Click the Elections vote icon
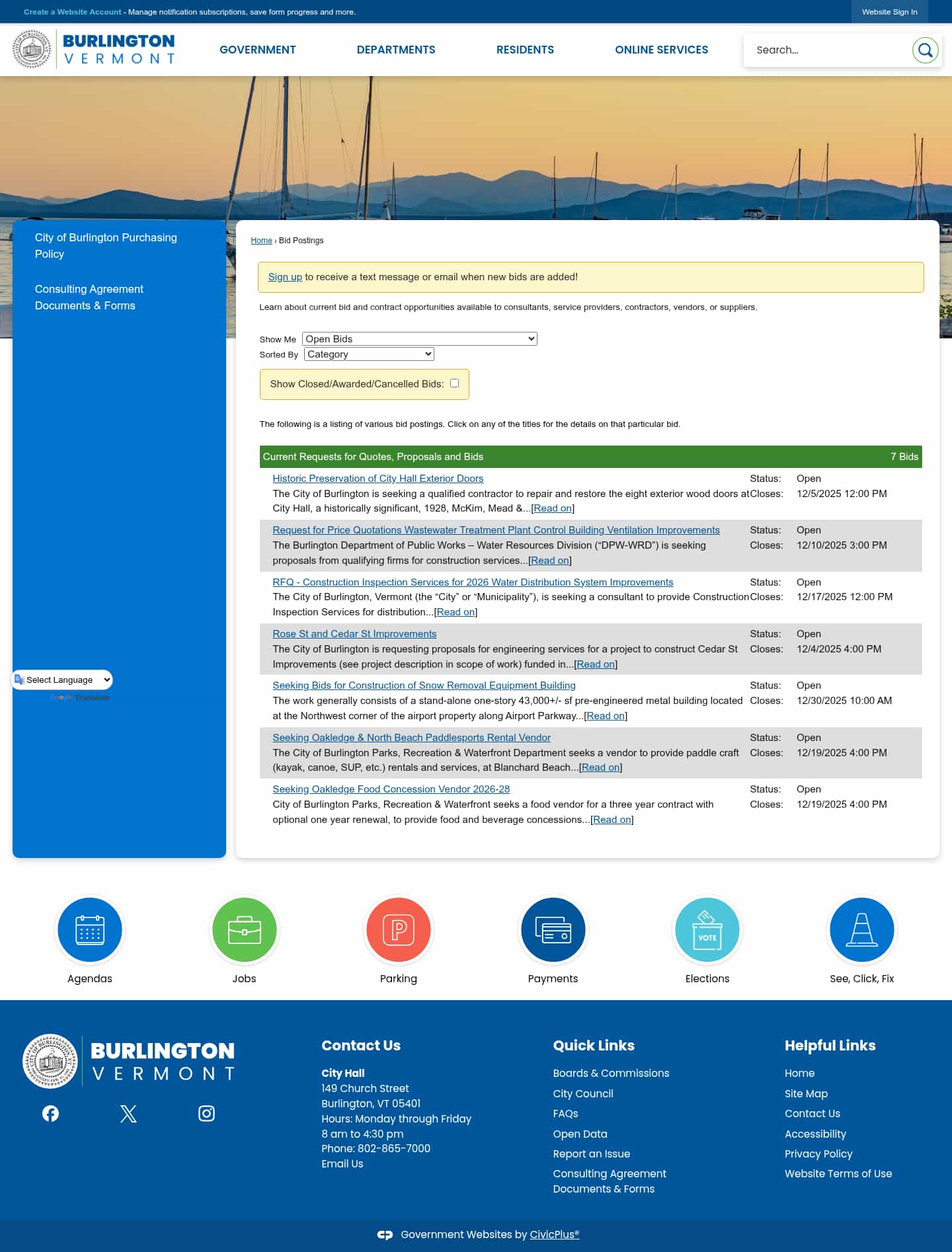Viewport: 952px width, 1252px height. 707,929
